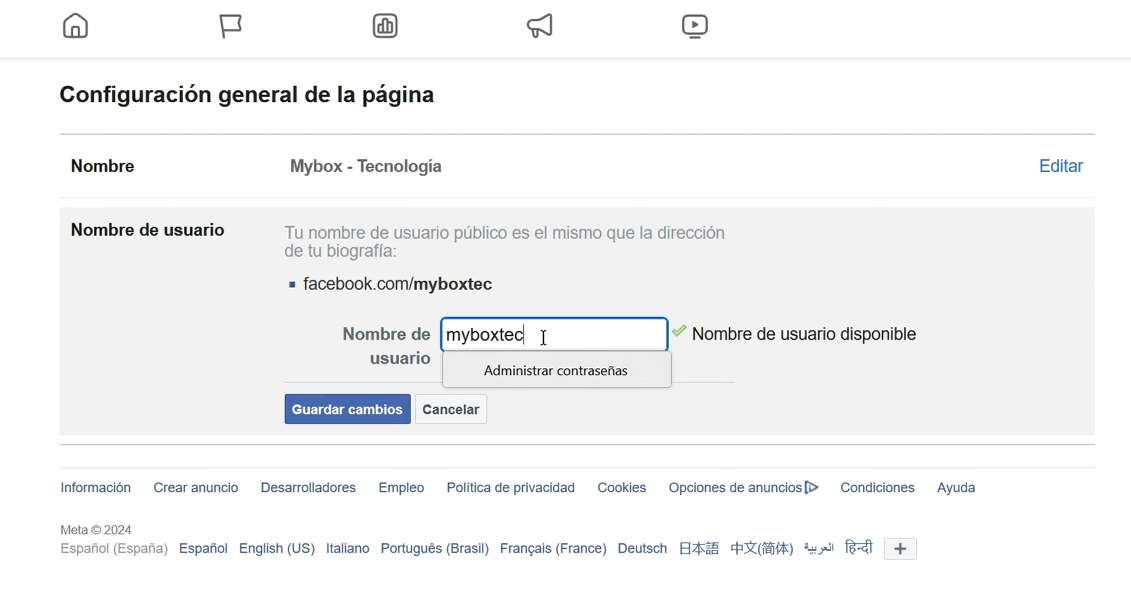Select Administrar contraseñas suggestion
This screenshot has height=615, width=1131.
click(556, 371)
